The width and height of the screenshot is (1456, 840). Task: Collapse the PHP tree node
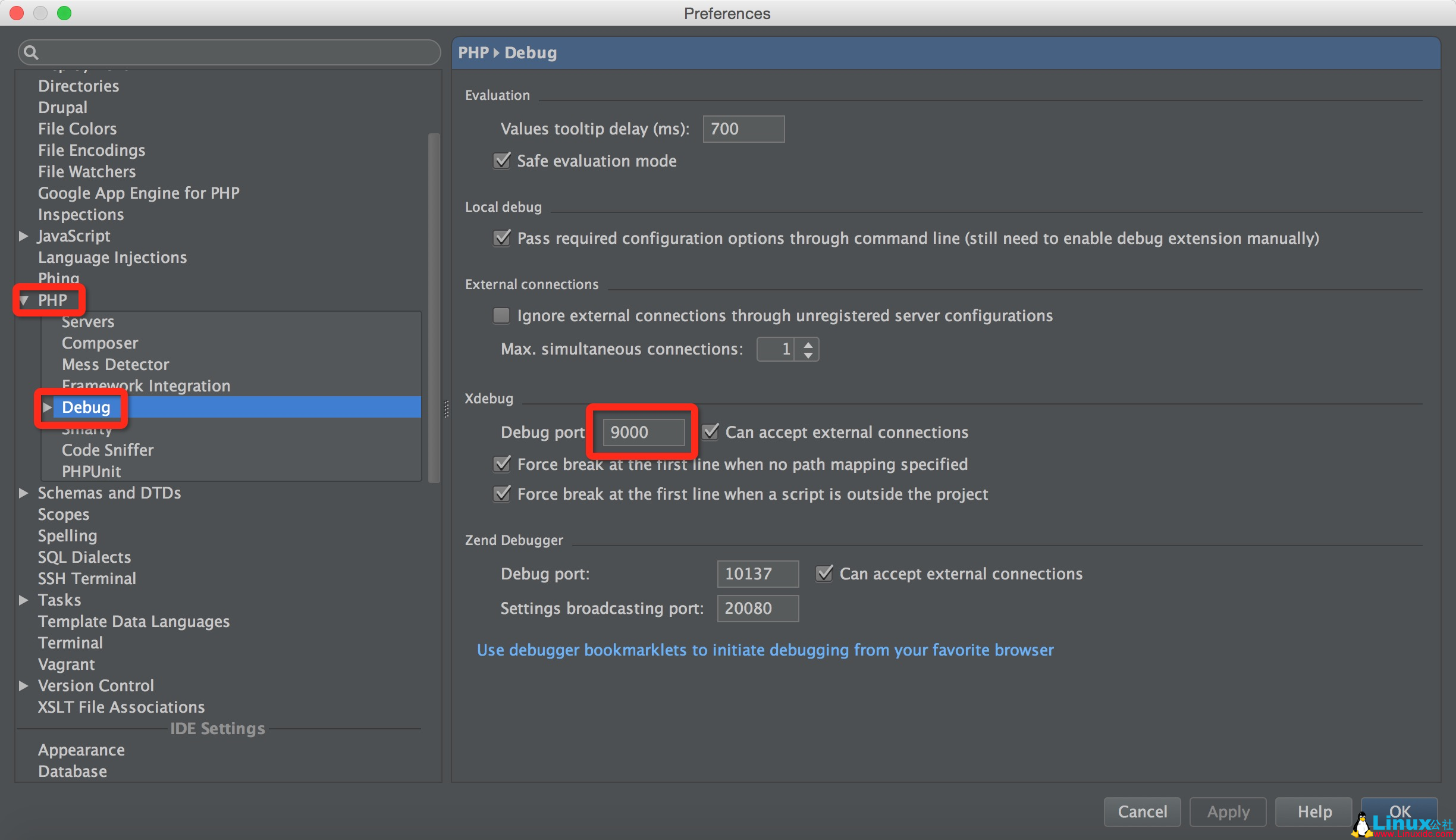[24, 300]
